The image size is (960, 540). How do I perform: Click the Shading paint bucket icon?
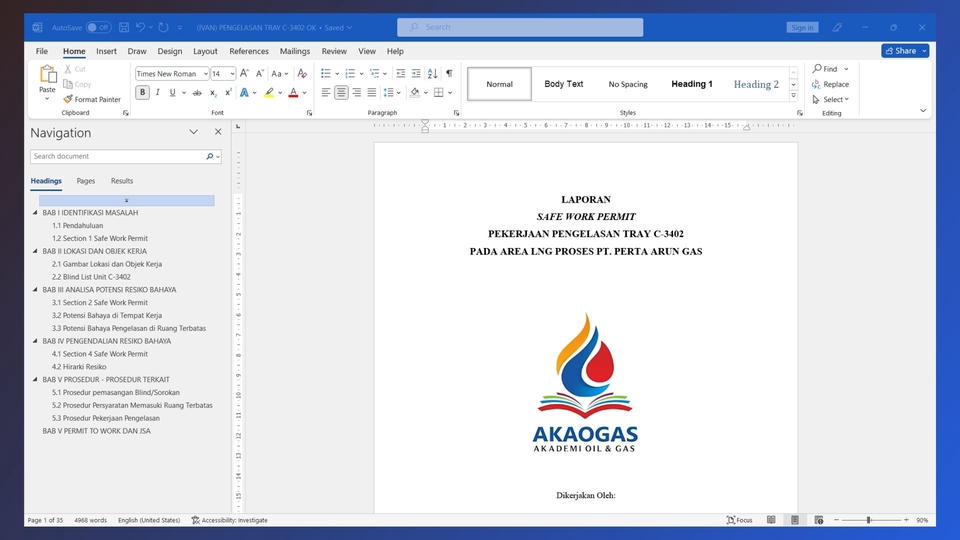[414, 92]
